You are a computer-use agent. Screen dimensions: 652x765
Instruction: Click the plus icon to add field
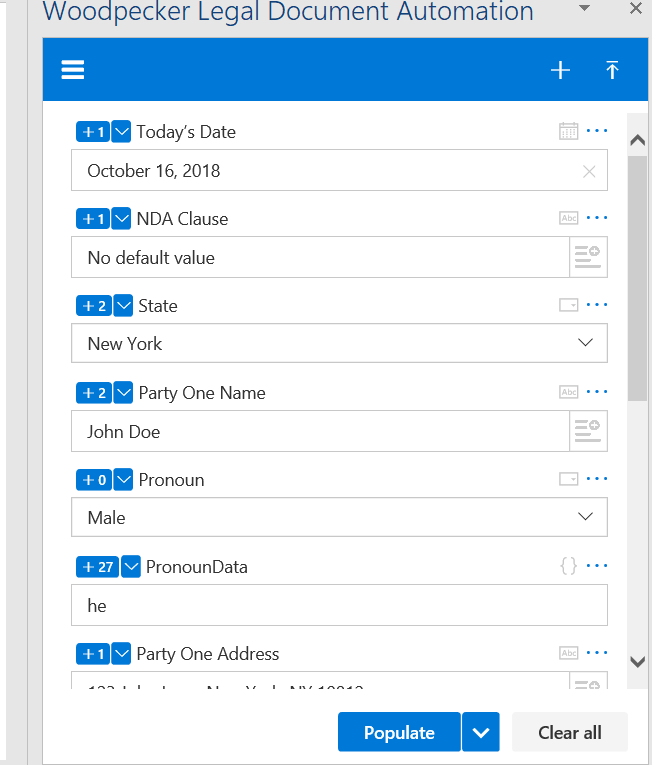(x=560, y=70)
